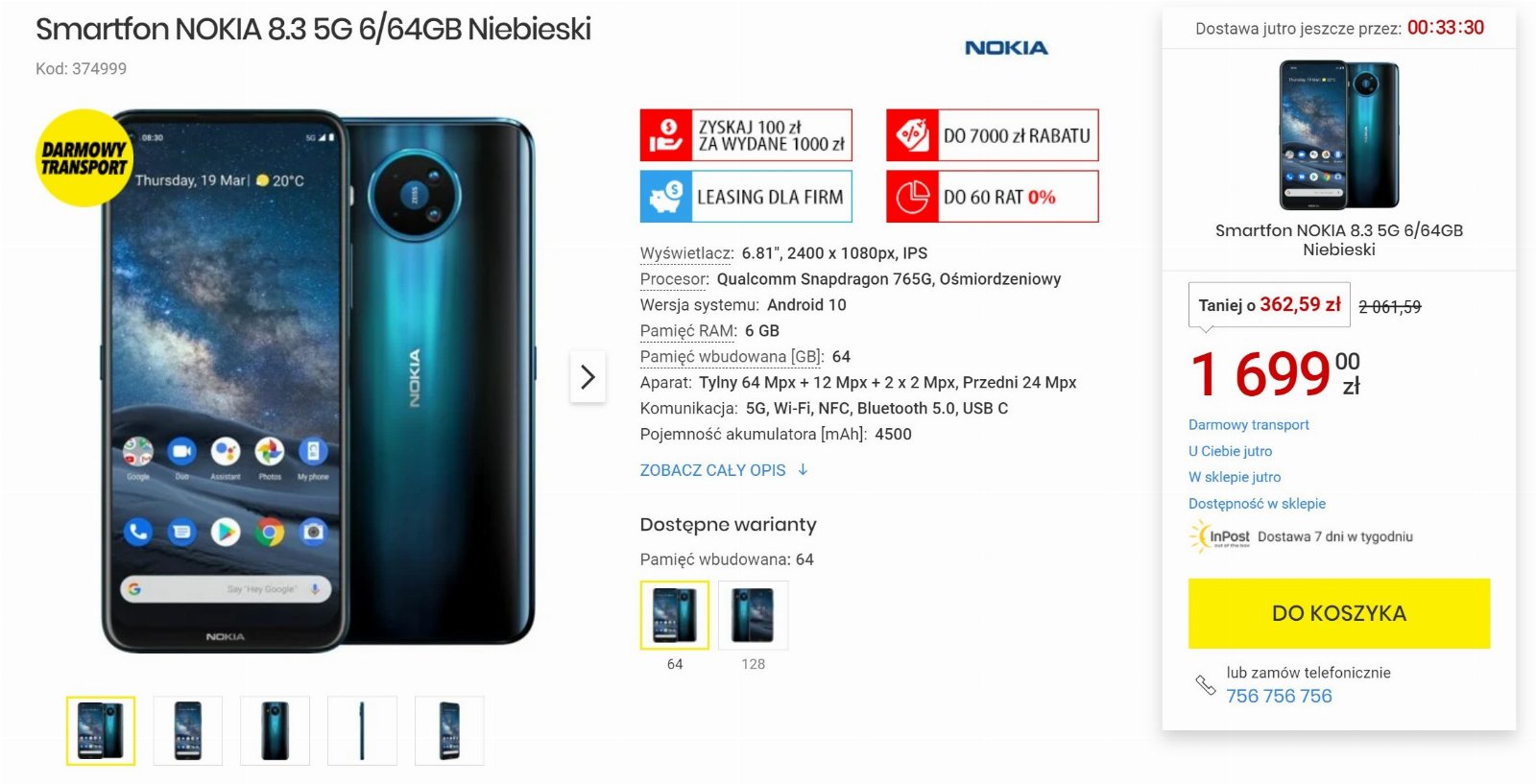This screenshot has height=784, width=1536.
Task: Click the InPost delivery logo
Action: (1220, 535)
